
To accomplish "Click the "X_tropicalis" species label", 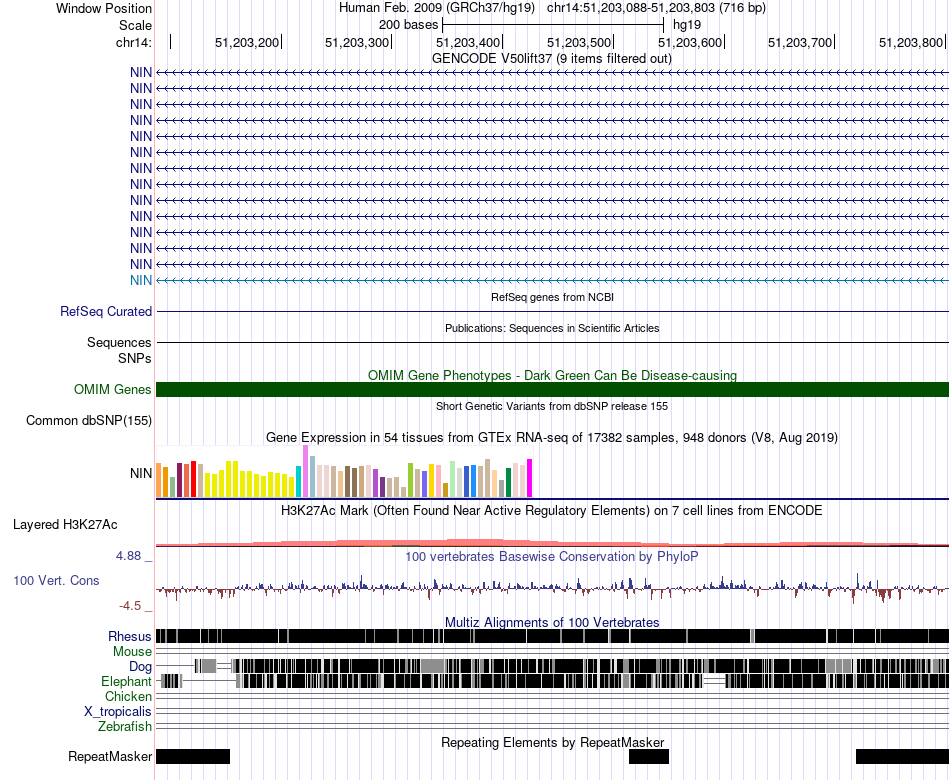I will [x=118, y=712].
